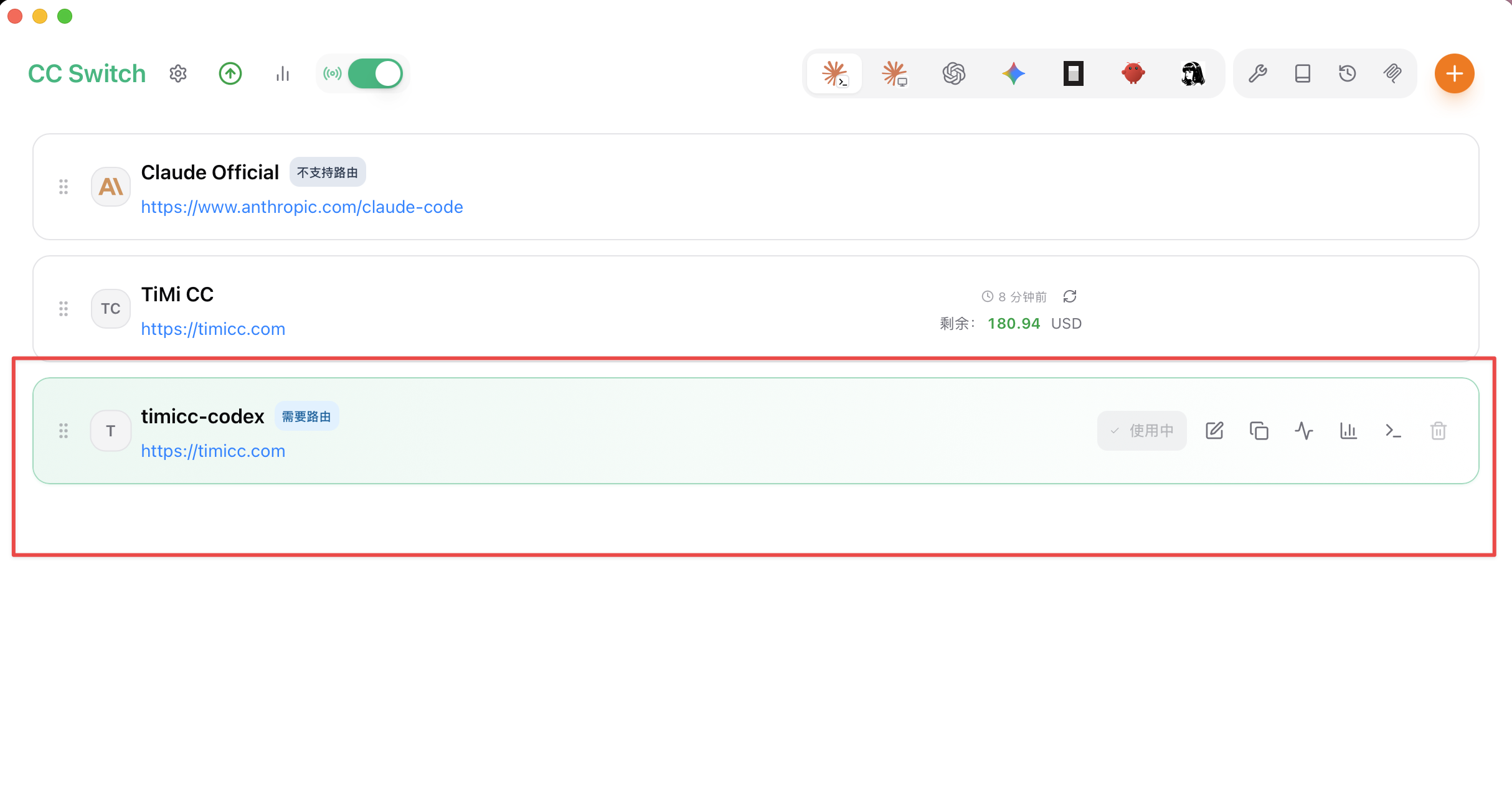Click the paperclip icon in the toolbar
The height and width of the screenshot is (798, 1512).
(x=1392, y=73)
